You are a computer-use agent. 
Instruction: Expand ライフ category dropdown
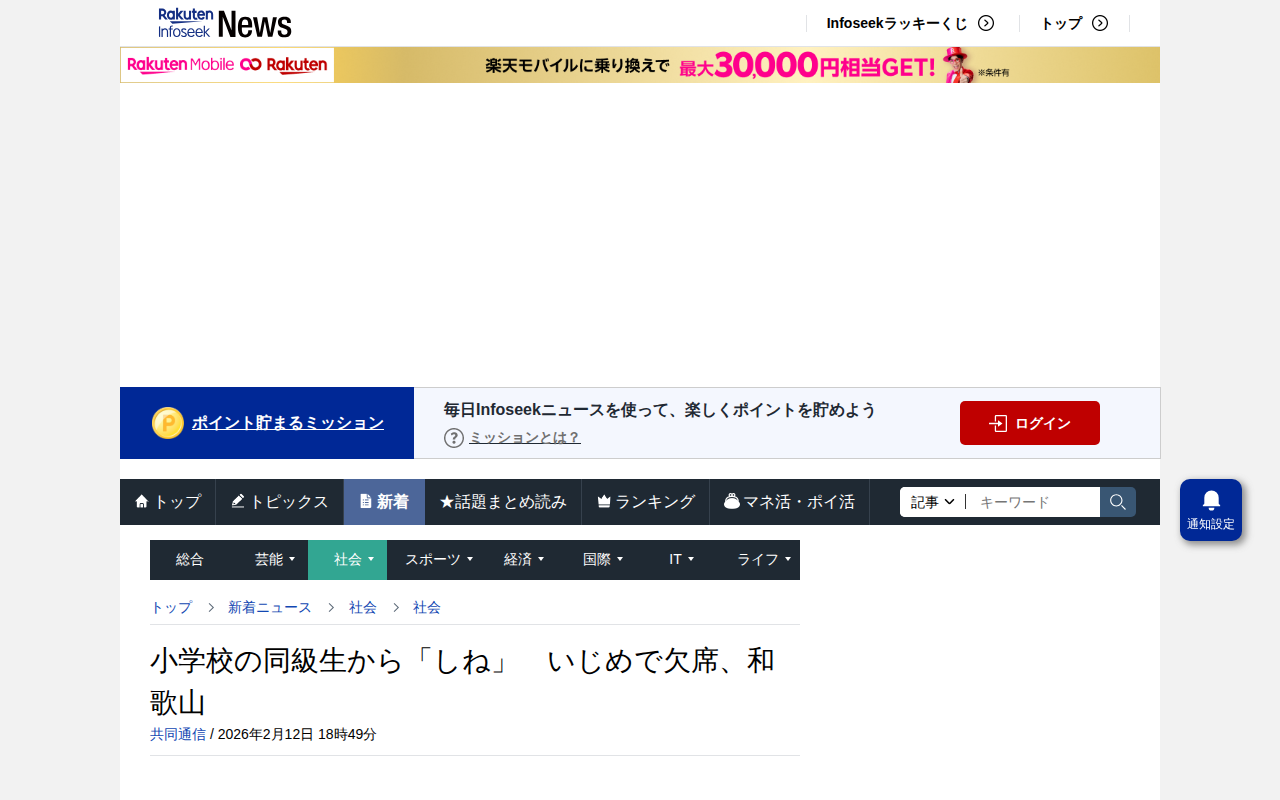coord(764,560)
